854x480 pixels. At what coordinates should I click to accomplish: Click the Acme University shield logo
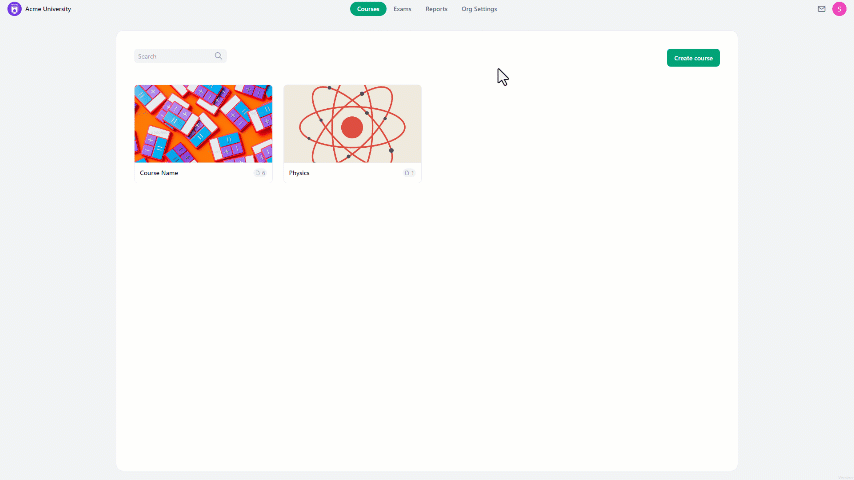pos(14,9)
